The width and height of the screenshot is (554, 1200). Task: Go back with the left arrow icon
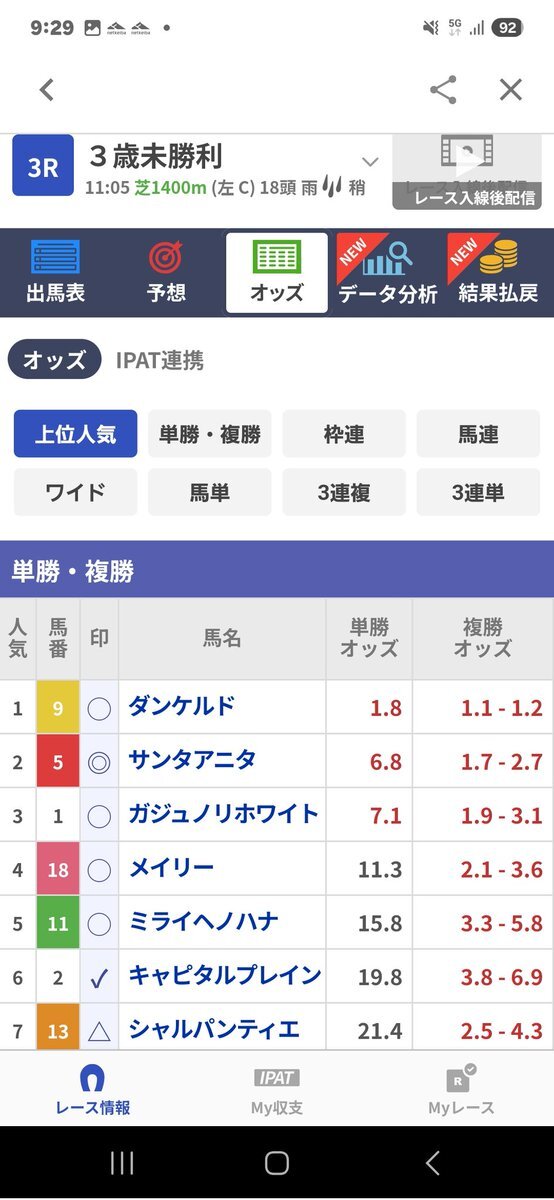pos(46,90)
